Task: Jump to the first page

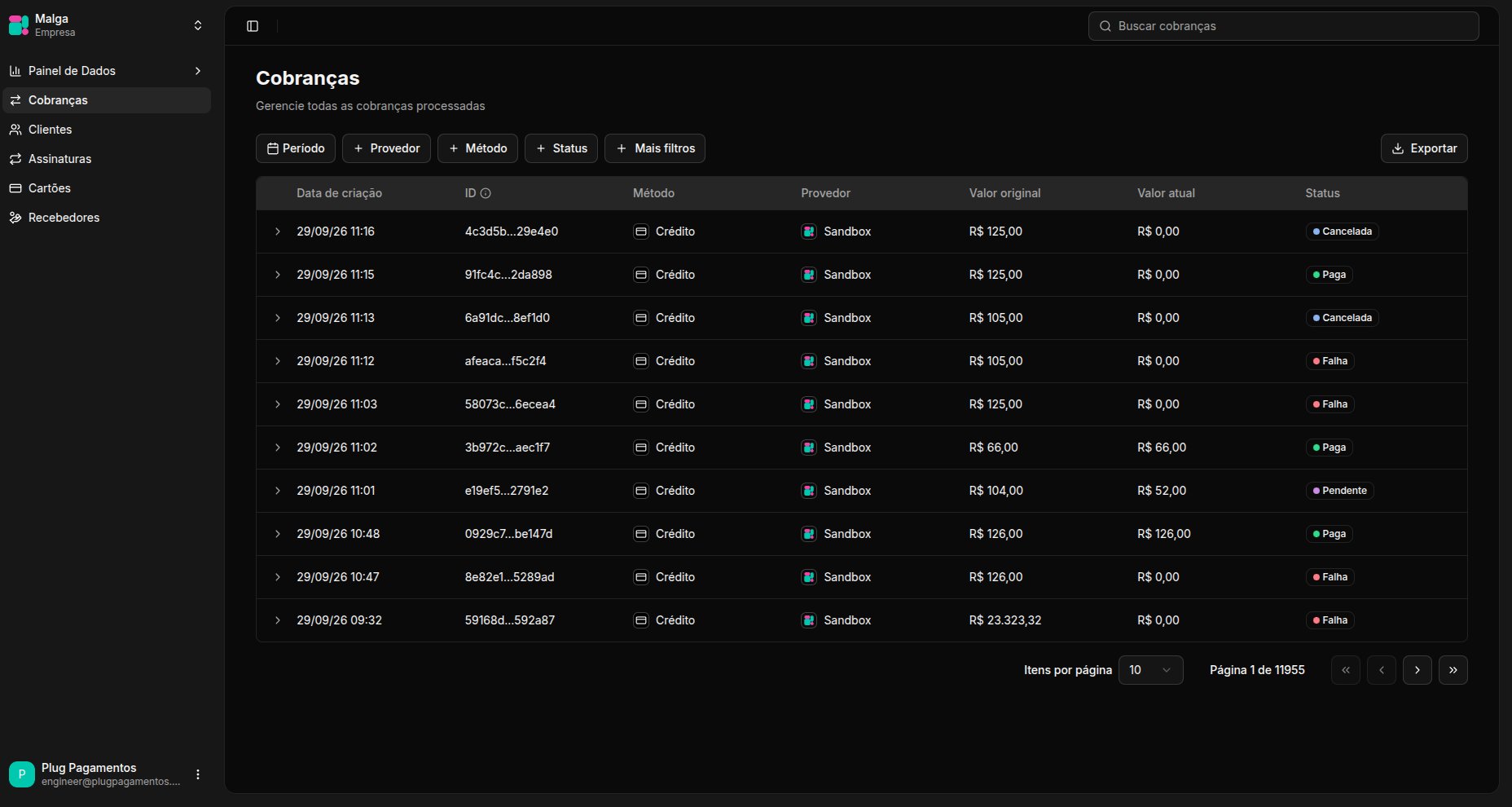Action: 1346,670
